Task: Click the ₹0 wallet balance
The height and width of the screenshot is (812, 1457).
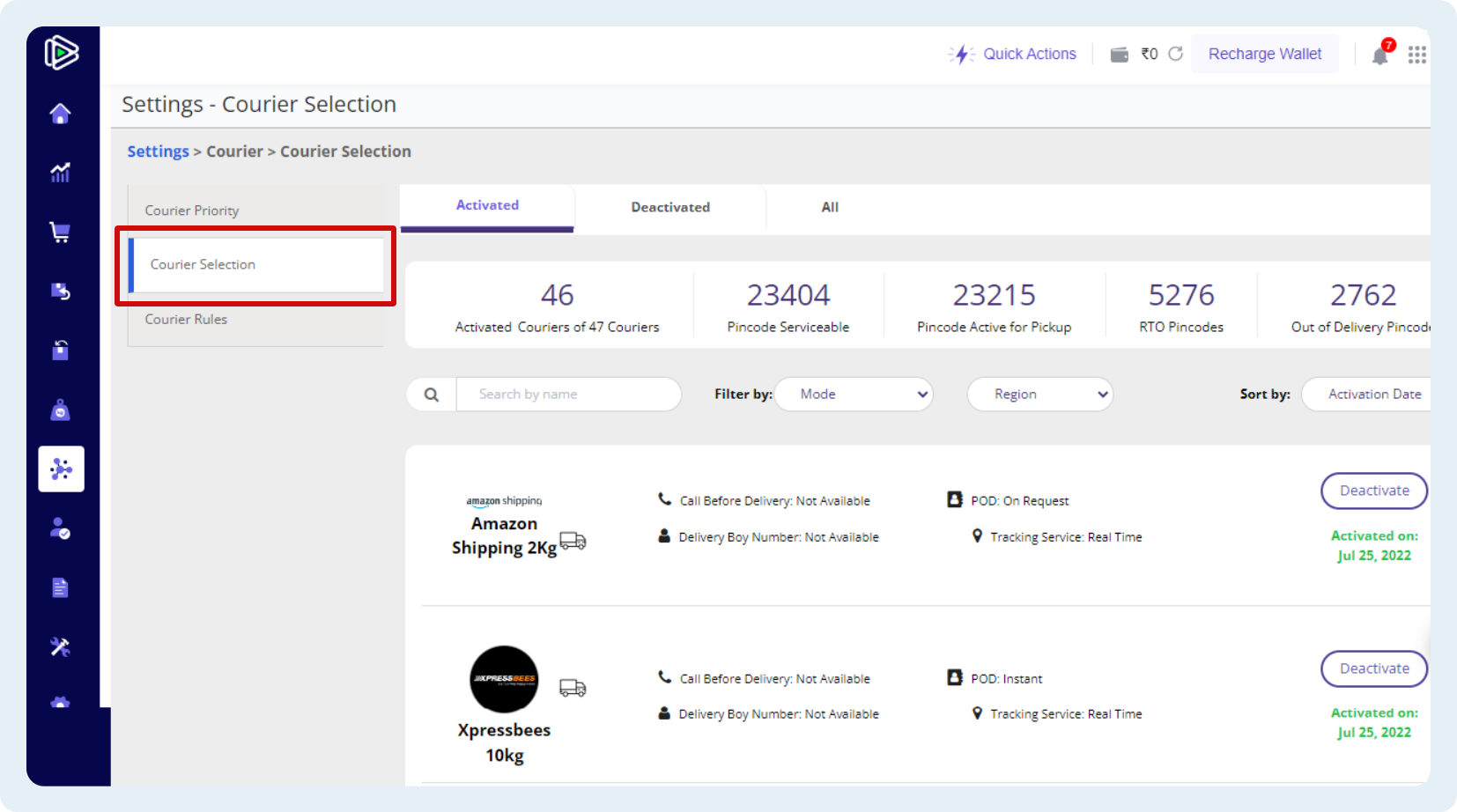Action: 1150,54
